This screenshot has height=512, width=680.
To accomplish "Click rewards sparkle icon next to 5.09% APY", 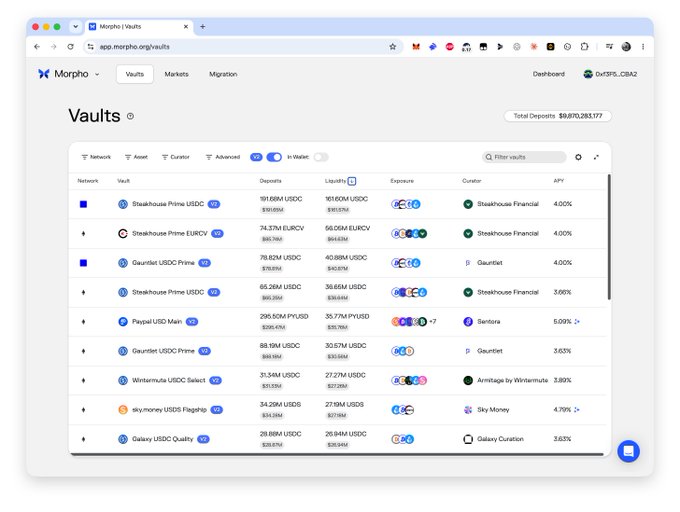I will pos(577,322).
